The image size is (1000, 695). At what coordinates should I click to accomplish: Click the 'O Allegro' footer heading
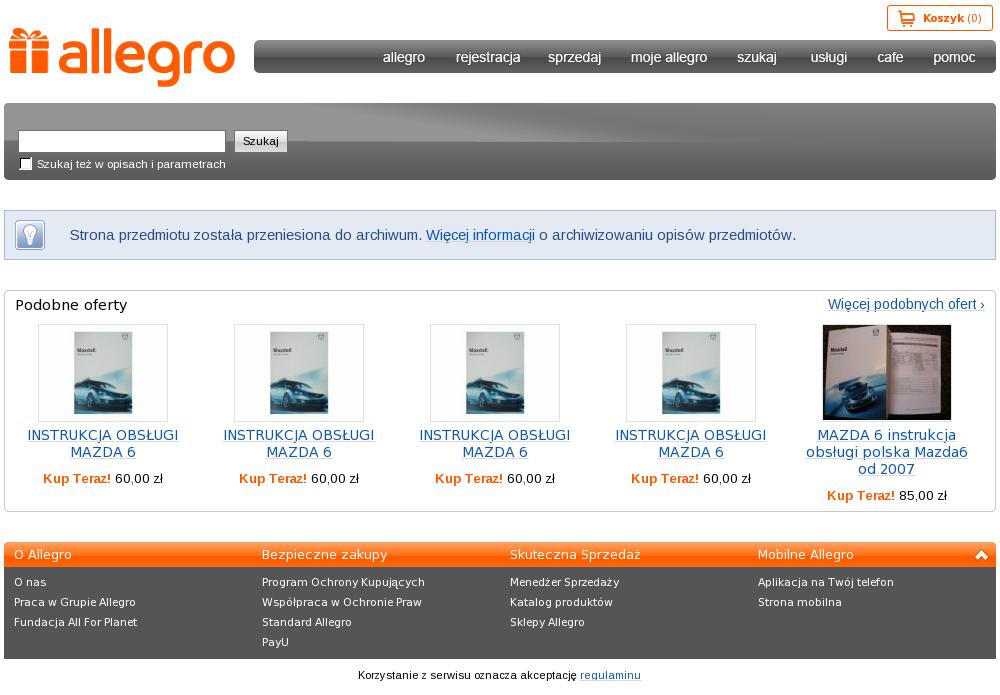(x=43, y=555)
